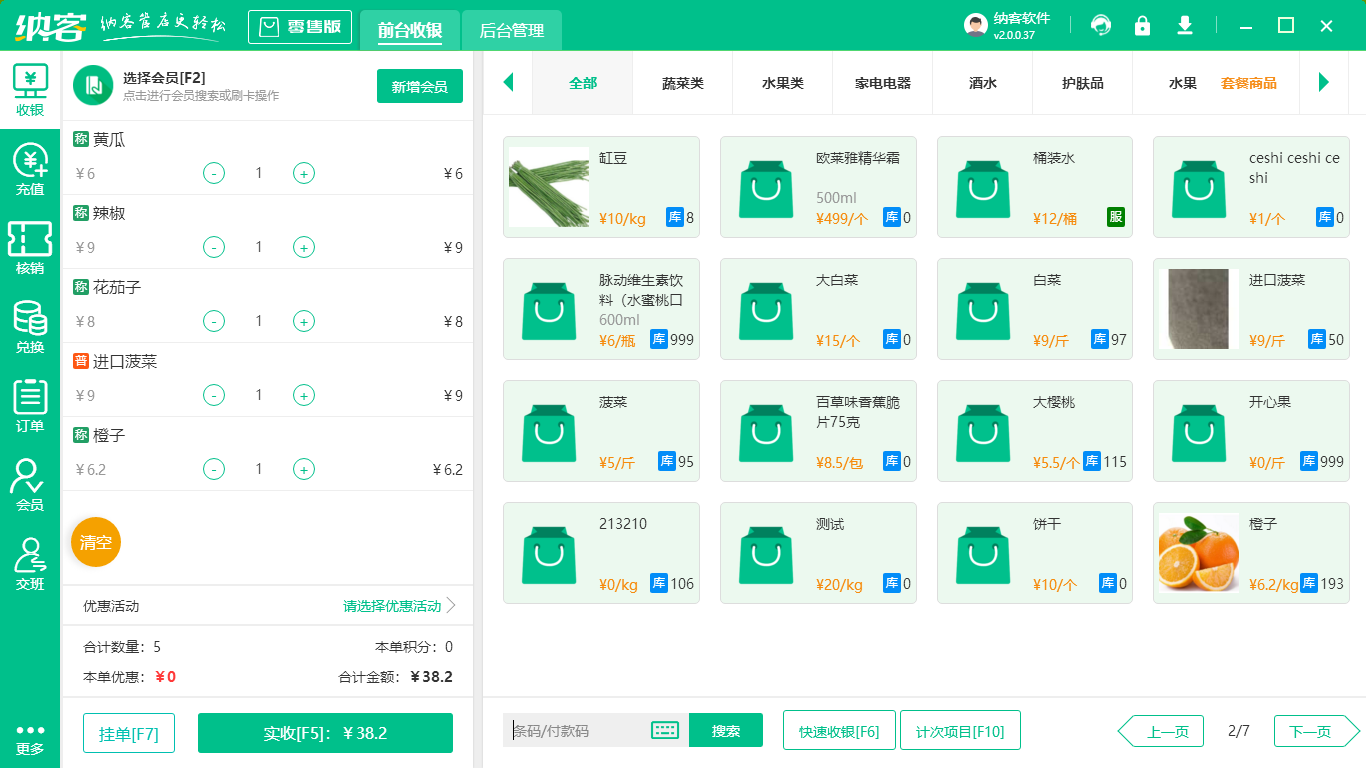Click the 计次项目[F10] button
The height and width of the screenshot is (768, 1366).
(x=960, y=730)
